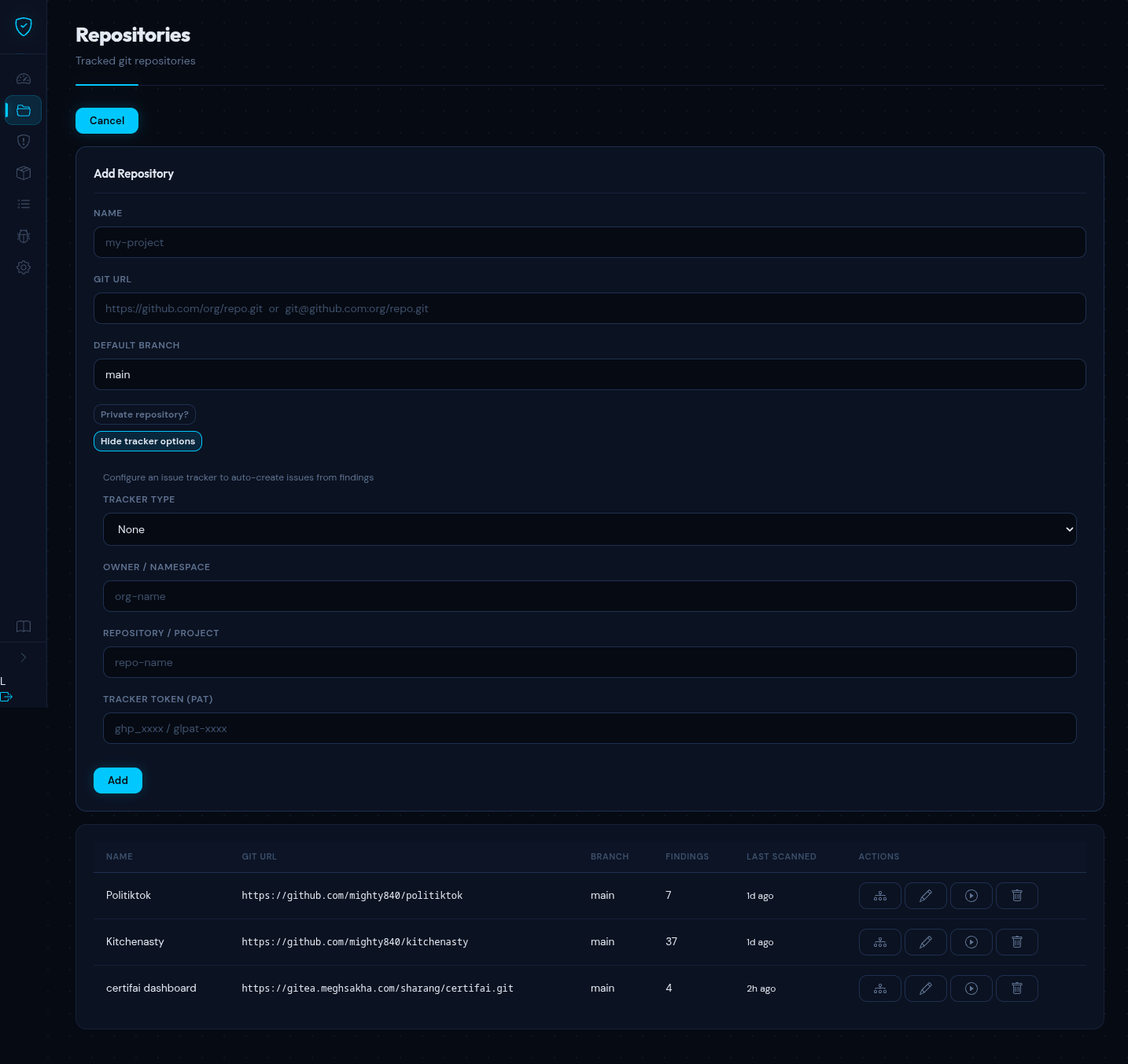Open the package cube icon in sidebar
Viewport: 1128px width, 1064px height.
point(24,173)
